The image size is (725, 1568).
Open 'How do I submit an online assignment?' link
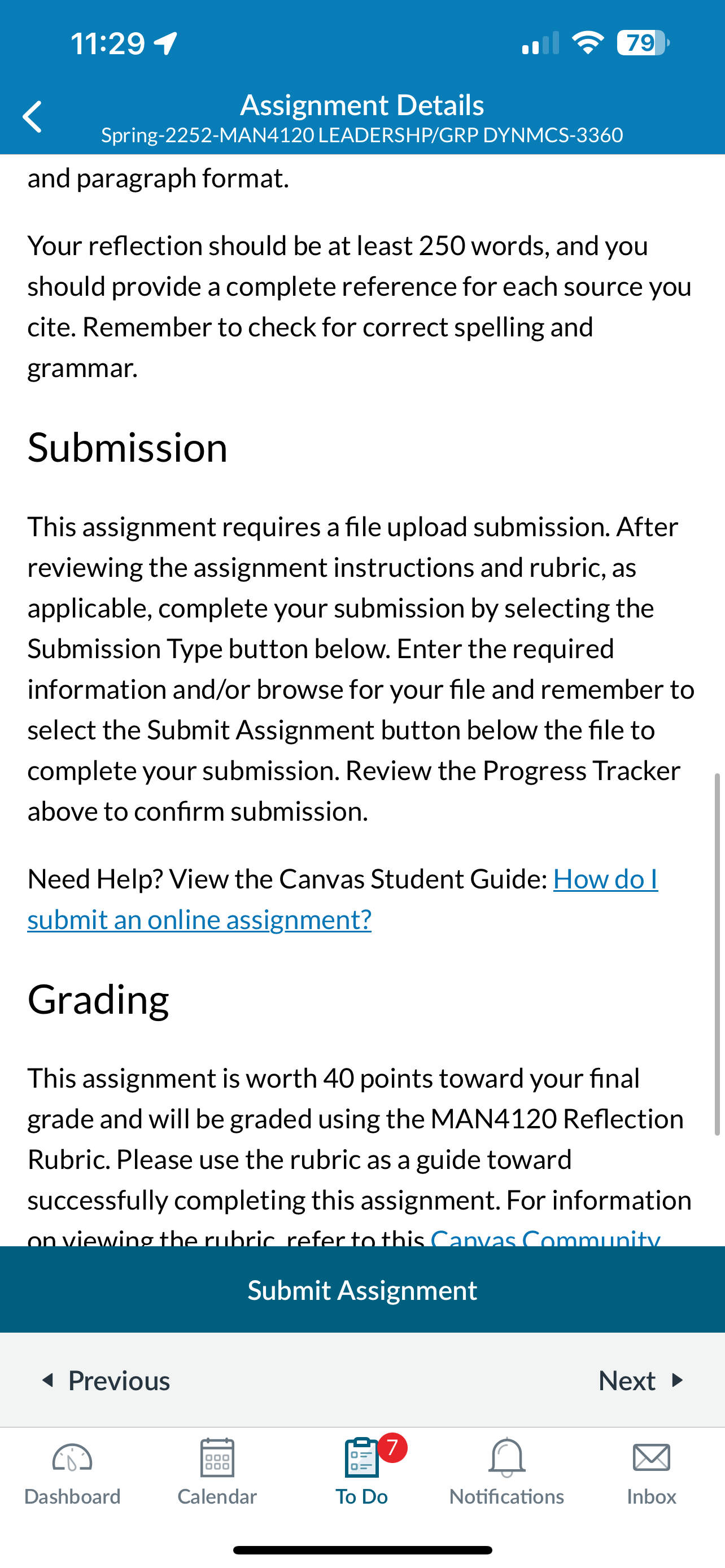pyautogui.click(x=343, y=899)
